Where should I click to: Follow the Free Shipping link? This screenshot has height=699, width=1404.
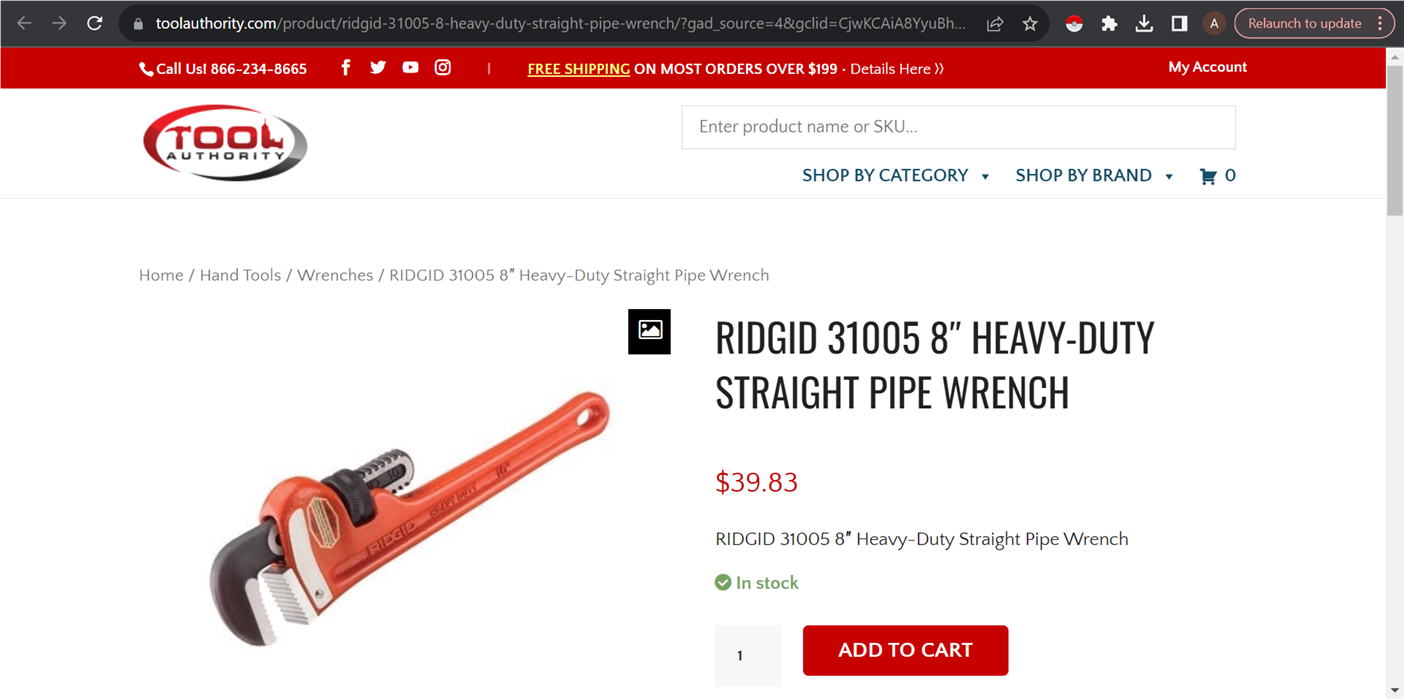coord(578,69)
